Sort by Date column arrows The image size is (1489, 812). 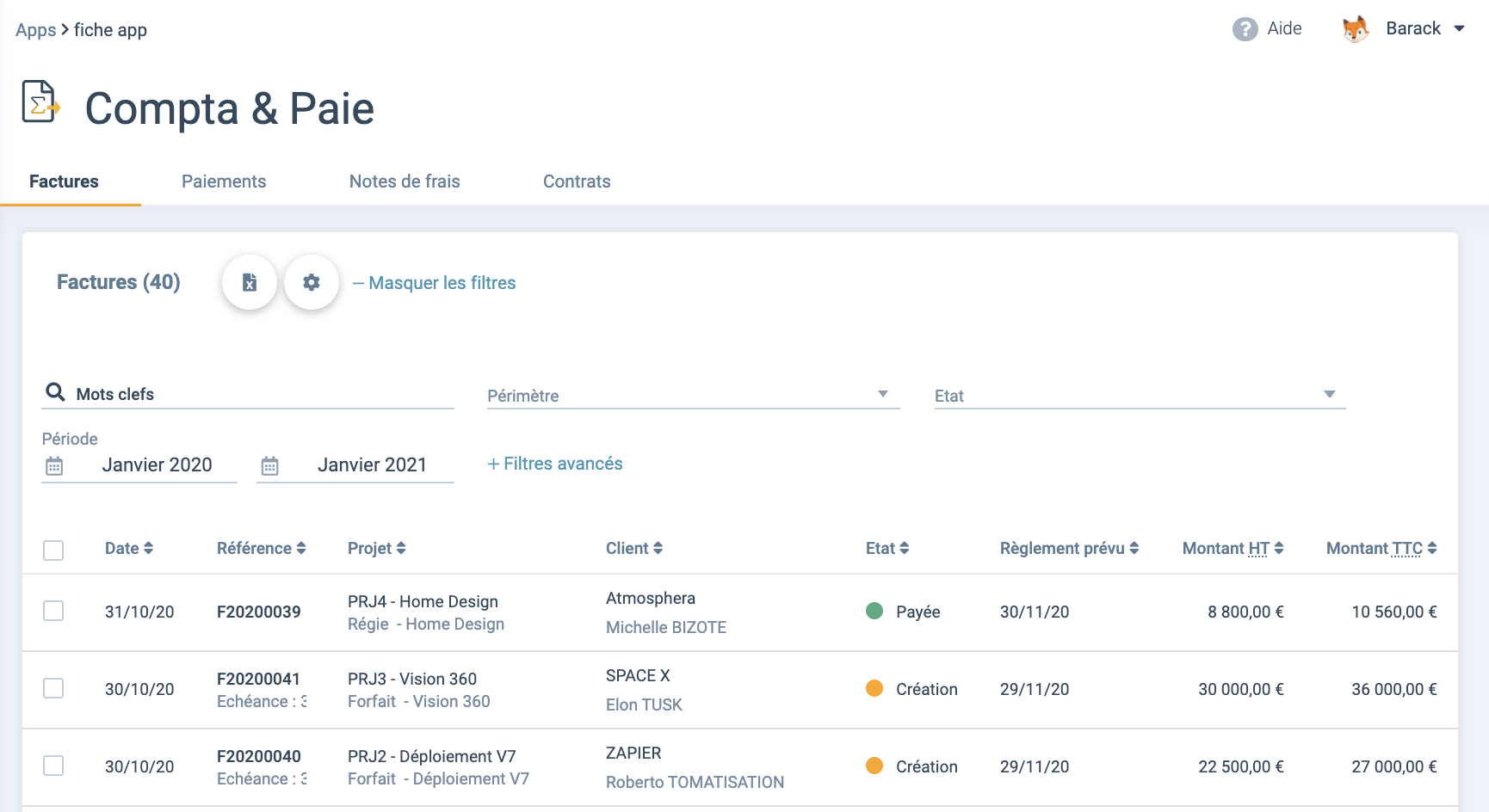point(149,548)
